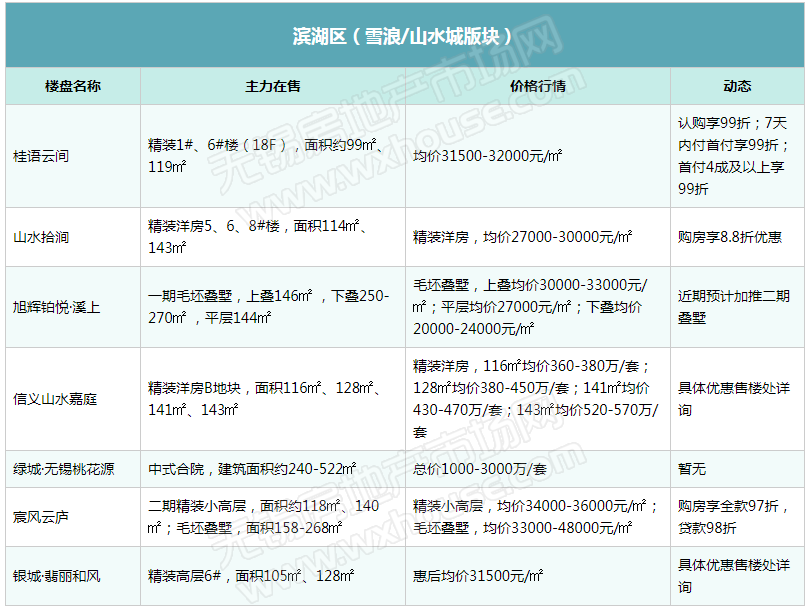Screen dimensions: 808x609
Task: Click the 均价31500-32000元/㎡ price cell
Action: [487, 156]
